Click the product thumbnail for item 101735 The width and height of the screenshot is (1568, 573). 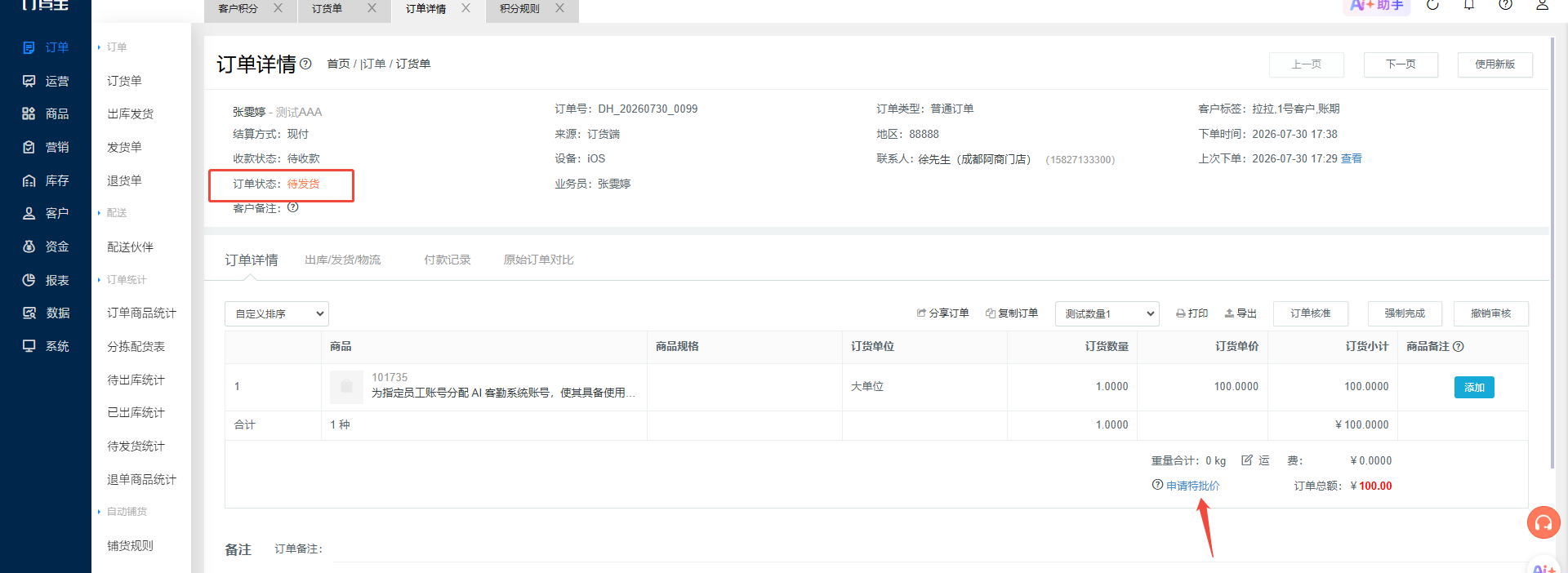tap(346, 387)
